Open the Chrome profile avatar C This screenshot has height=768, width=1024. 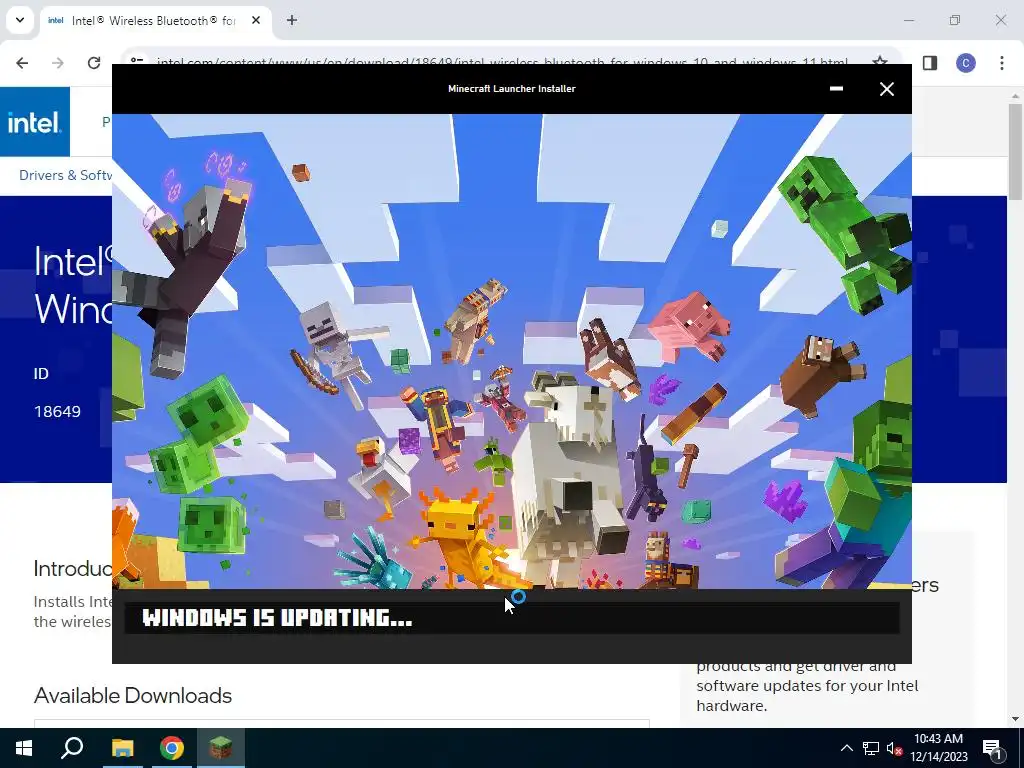point(966,63)
